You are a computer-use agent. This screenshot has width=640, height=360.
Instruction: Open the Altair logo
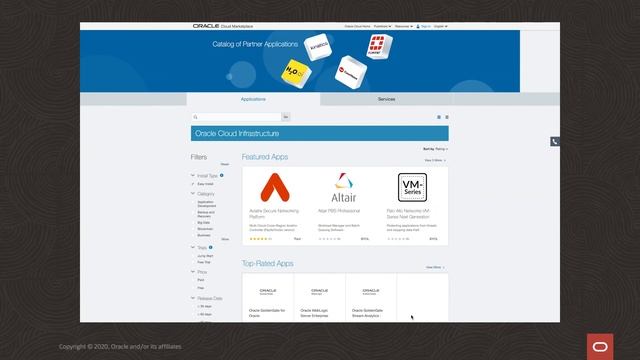click(x=344, y=188)
